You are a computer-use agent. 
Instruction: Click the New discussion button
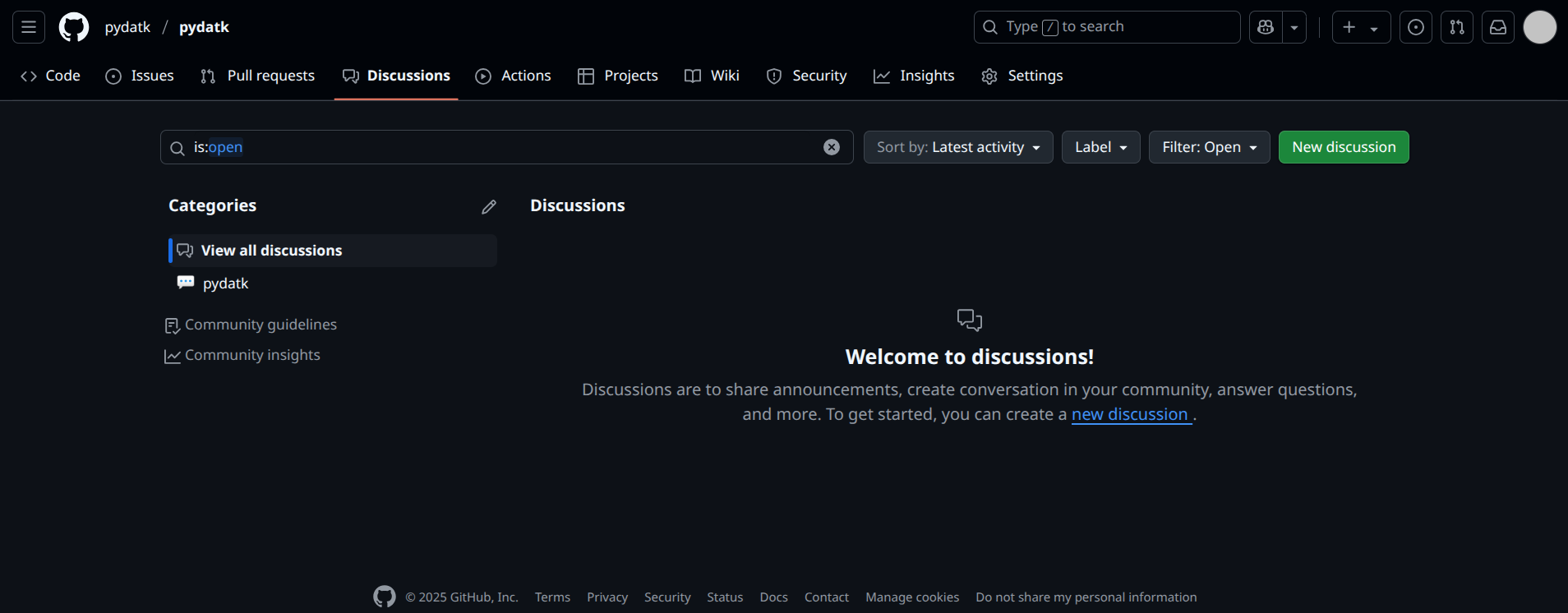click(1344, 147)
